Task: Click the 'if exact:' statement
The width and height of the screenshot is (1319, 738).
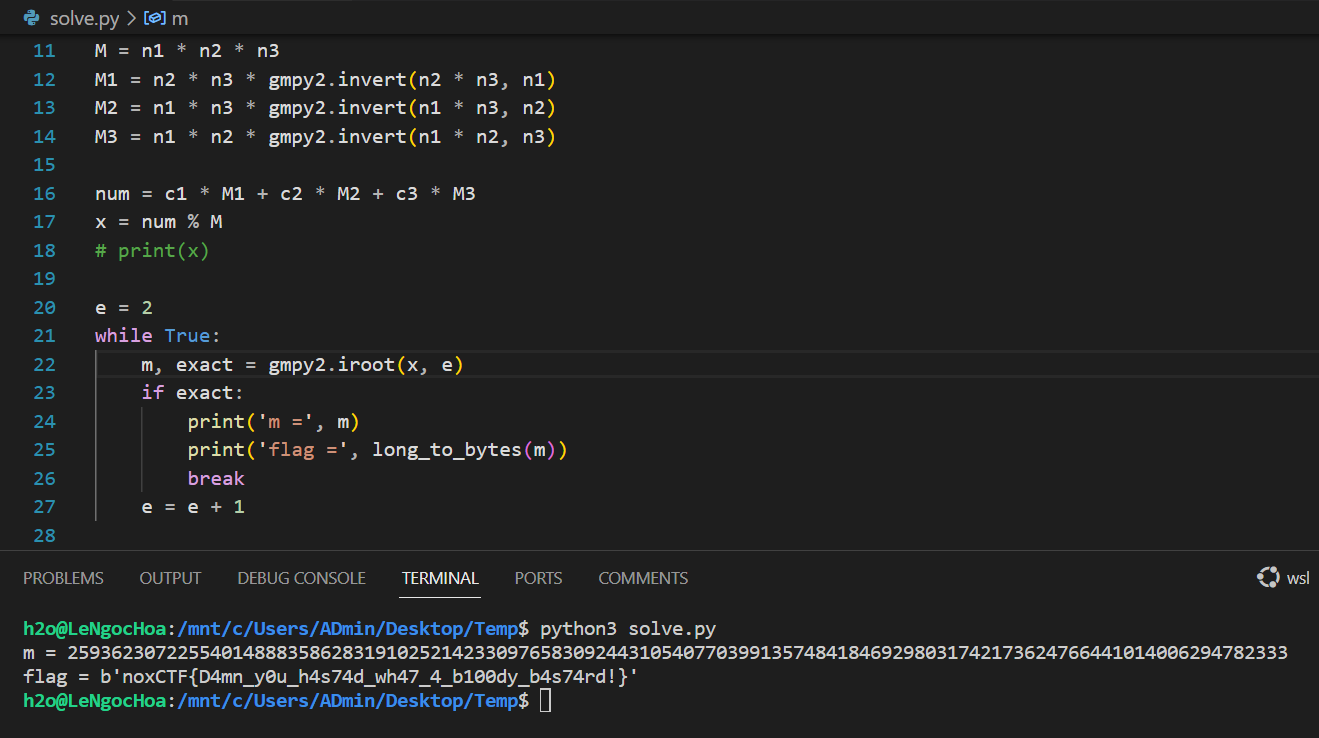Action: pos(193,392)
